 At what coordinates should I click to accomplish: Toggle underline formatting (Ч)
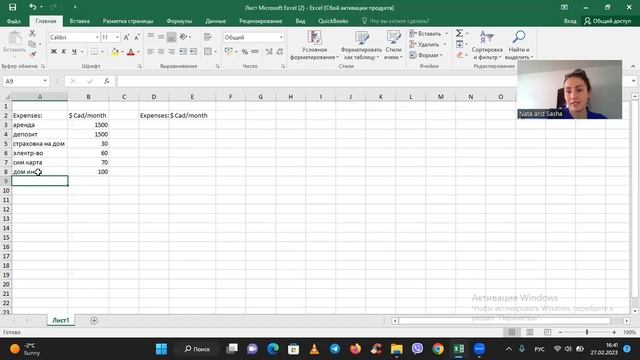point(74,52)
